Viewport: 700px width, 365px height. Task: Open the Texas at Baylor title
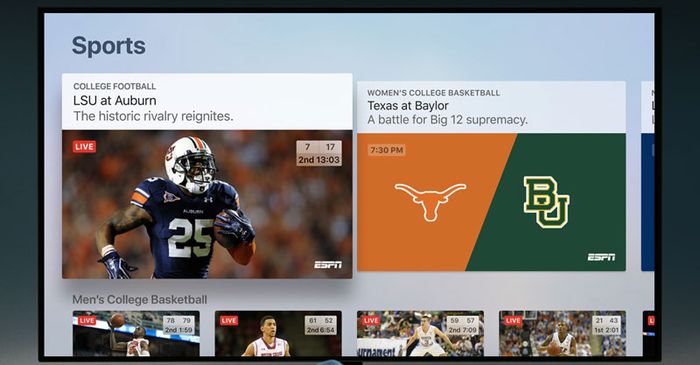(408, 106)
